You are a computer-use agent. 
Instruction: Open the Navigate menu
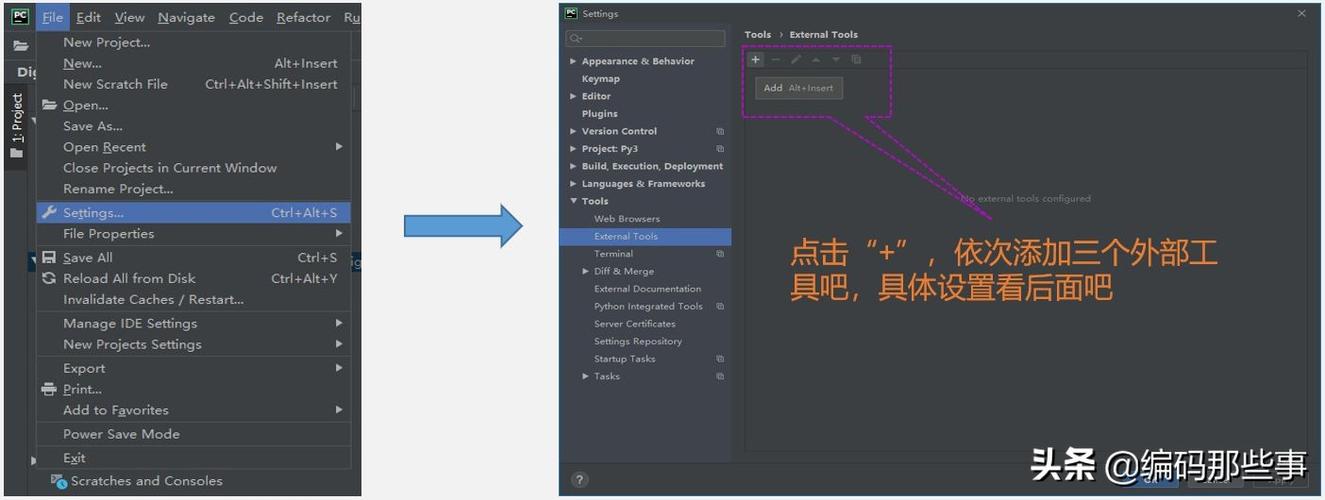(x=186, y=17)
